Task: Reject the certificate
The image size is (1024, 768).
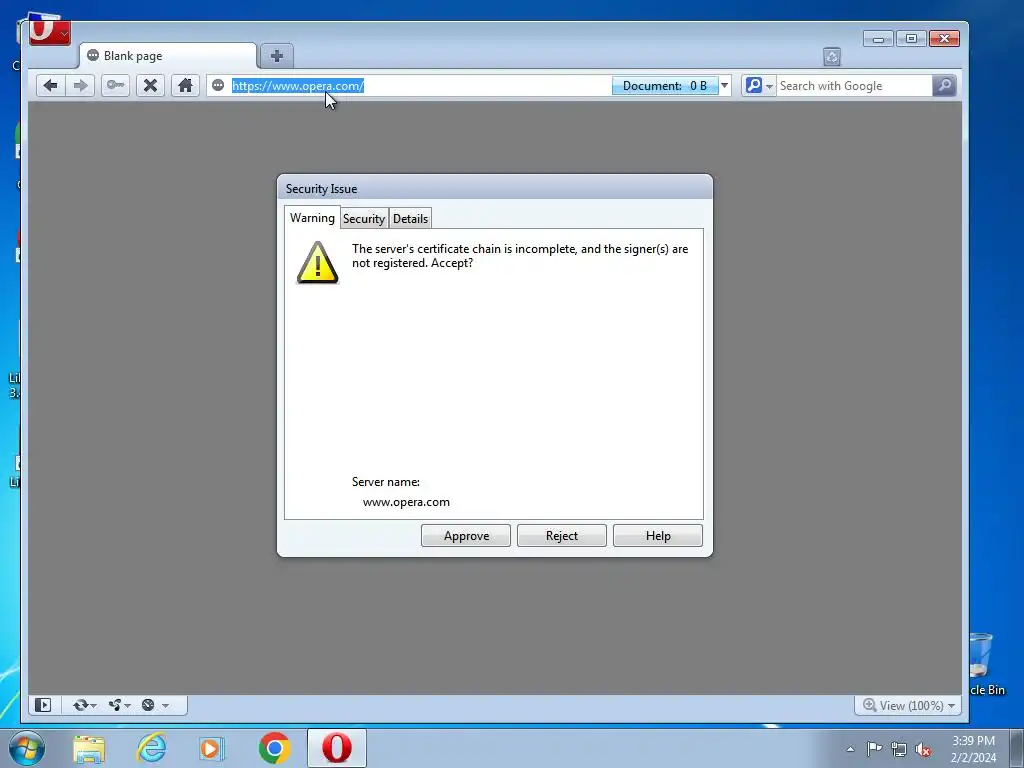Action: point(562,536)
